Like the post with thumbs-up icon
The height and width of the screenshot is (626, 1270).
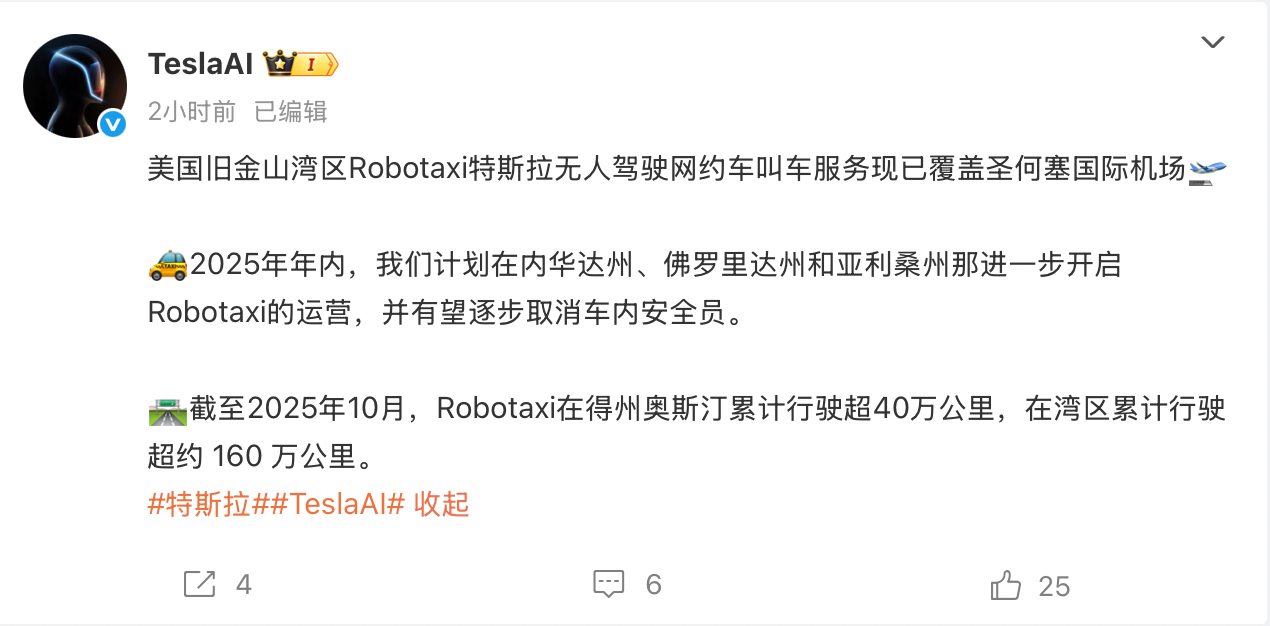[x=1005, y=584]
